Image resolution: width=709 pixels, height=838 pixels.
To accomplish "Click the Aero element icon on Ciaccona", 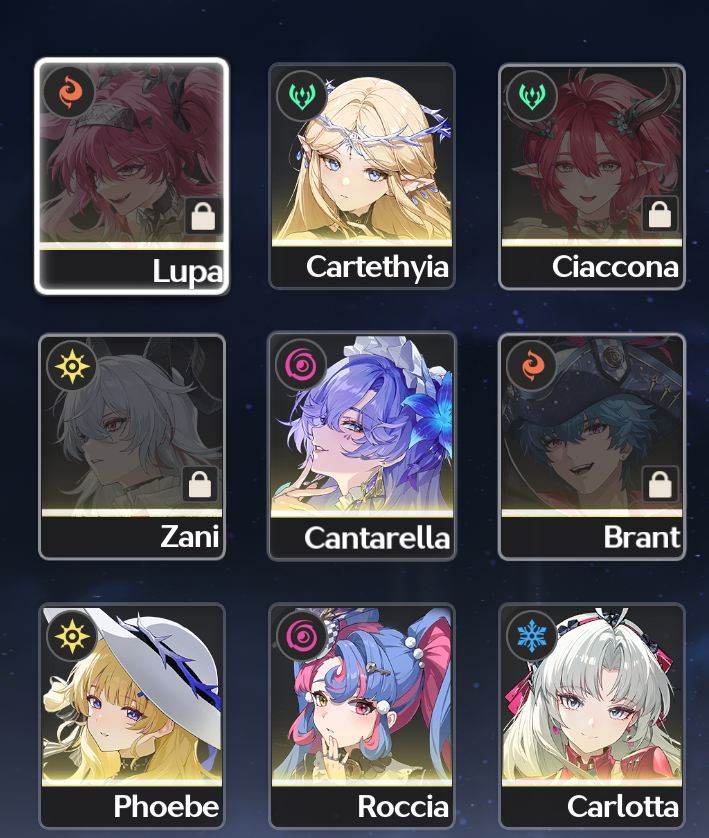I will coord(532,96).
